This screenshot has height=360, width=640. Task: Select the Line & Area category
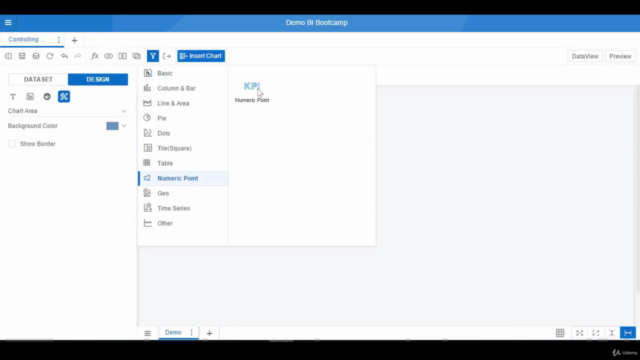coord(183,103)
